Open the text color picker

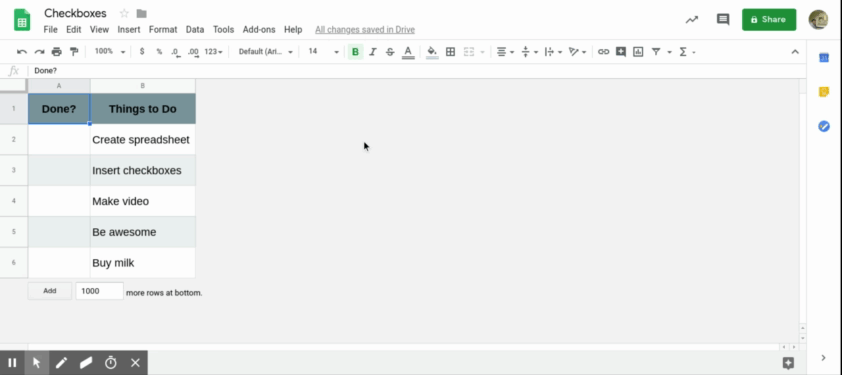[x=408, y=52]
